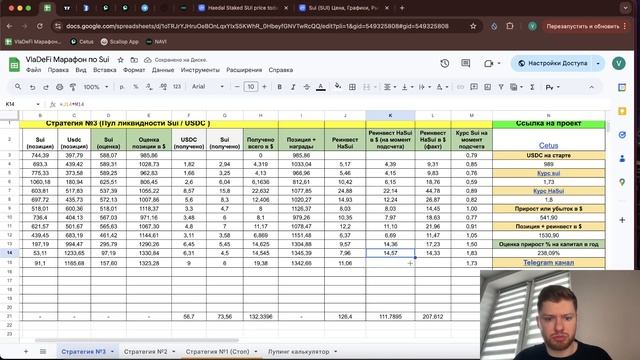The image size is (640, 360).
Task: Toggle bold formatting
Action: (x=280, y=87)
